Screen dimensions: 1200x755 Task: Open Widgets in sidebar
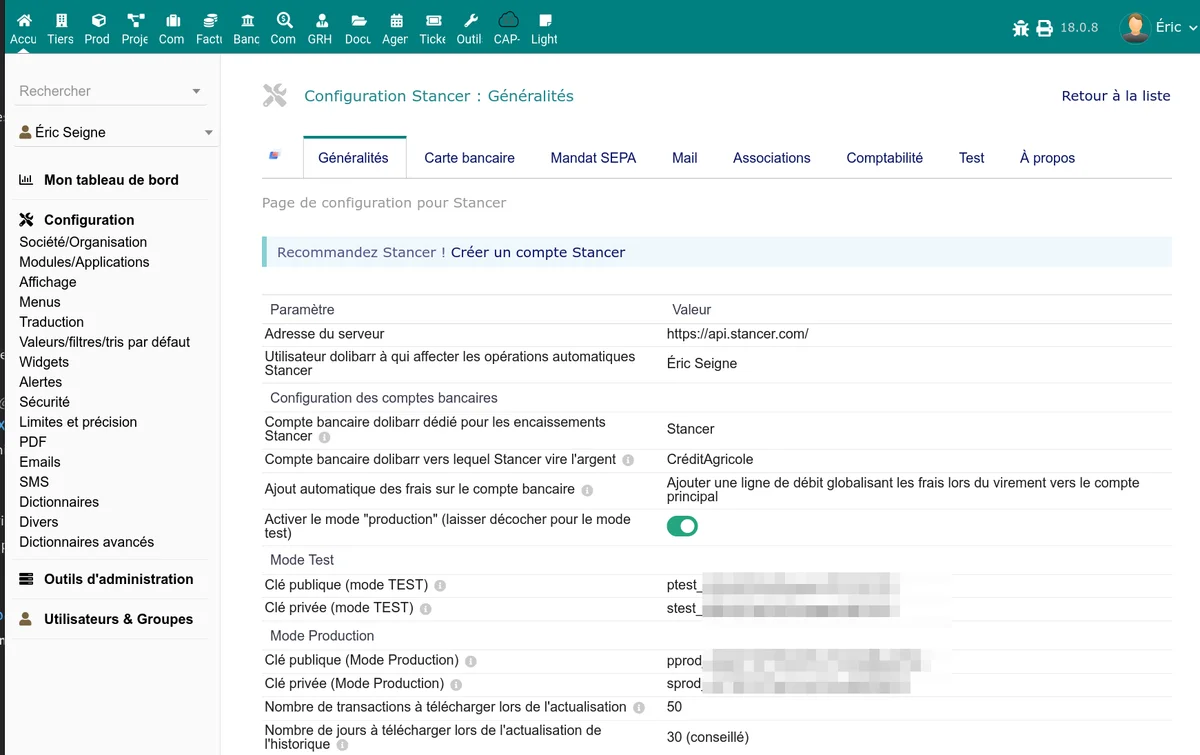[44, 362]
